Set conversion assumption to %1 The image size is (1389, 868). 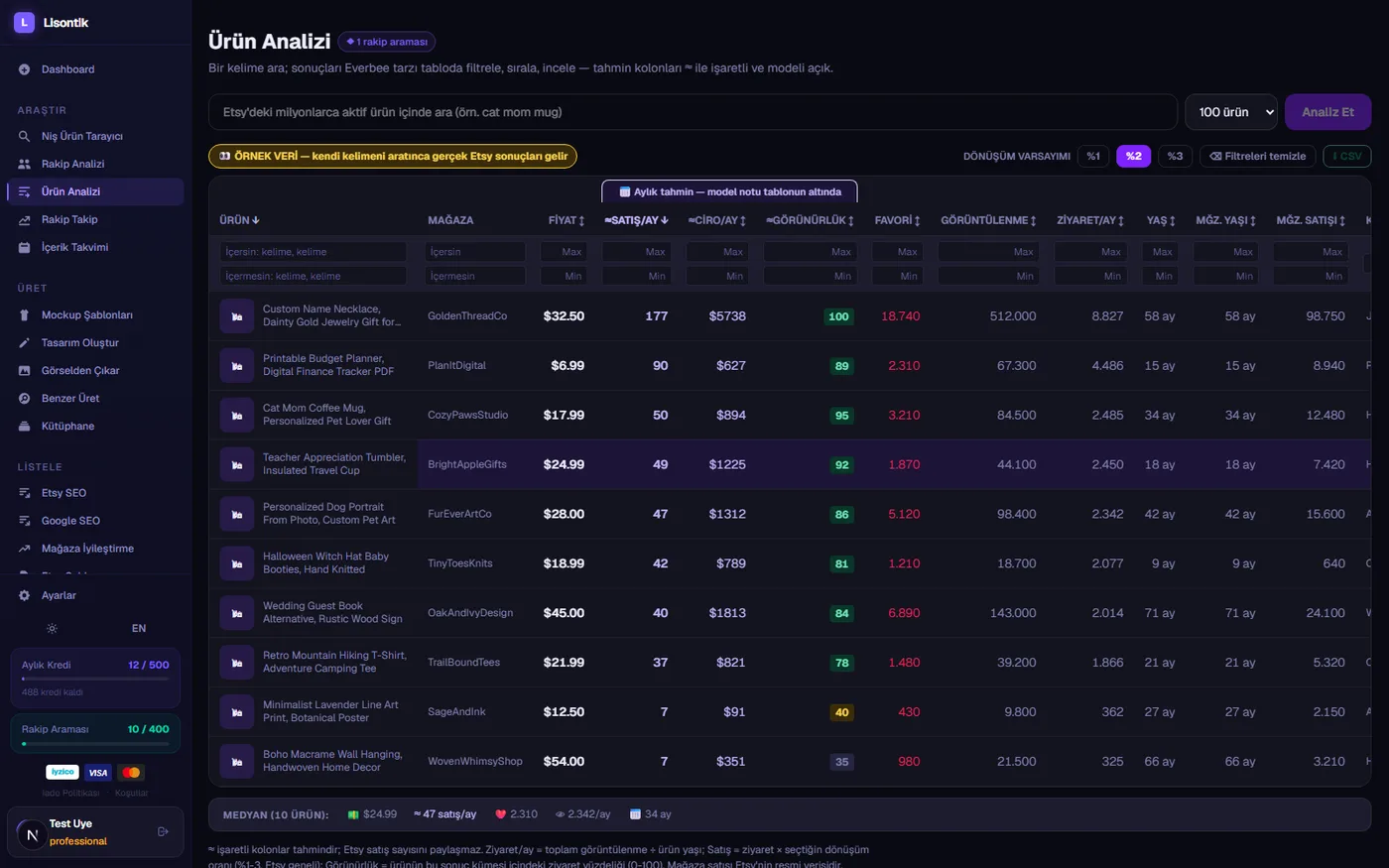click(1092, 156)
